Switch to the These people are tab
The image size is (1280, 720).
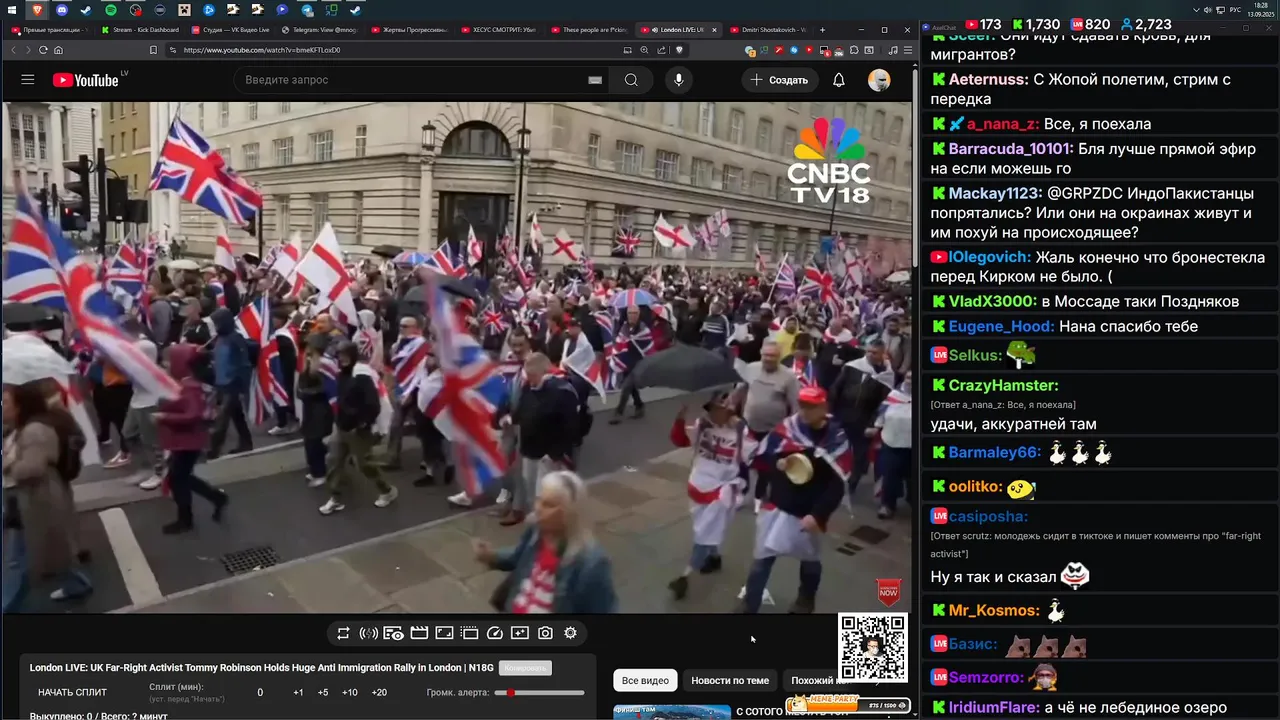(x=589, y=30)
